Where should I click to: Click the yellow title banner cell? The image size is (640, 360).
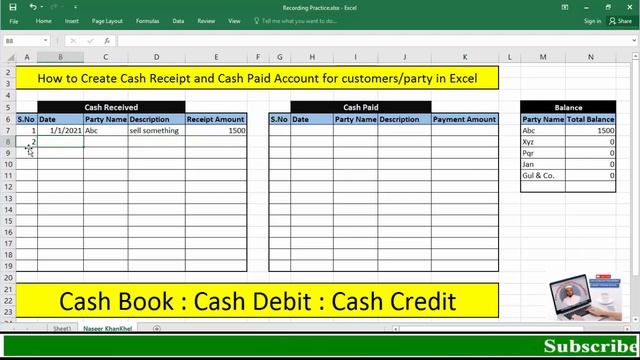[x=257, y=78]
